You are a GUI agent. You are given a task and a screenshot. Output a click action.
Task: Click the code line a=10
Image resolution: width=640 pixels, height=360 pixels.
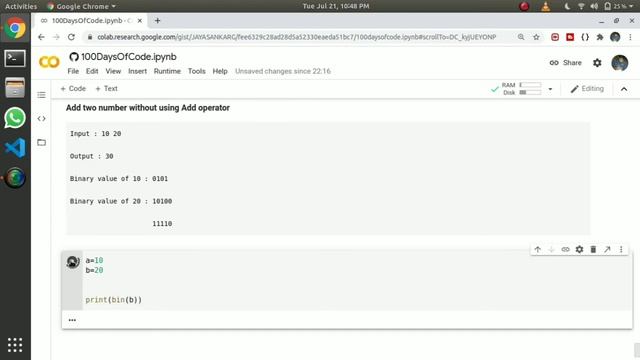point(94,260)
